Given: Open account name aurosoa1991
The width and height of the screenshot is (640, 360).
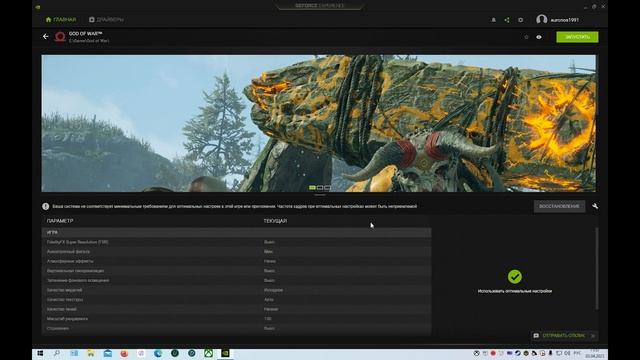Looking at the screenshot, I should (564, 20).
